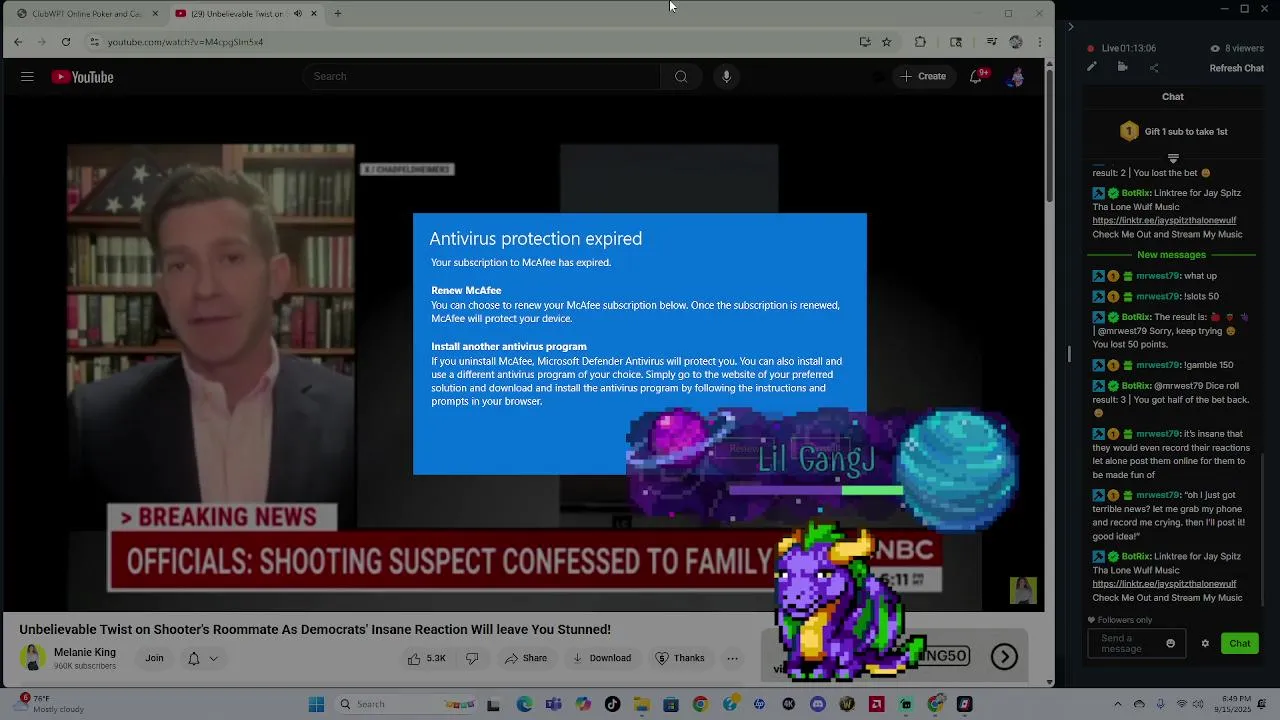Open Chrome media controls icon

coord(991,42)
